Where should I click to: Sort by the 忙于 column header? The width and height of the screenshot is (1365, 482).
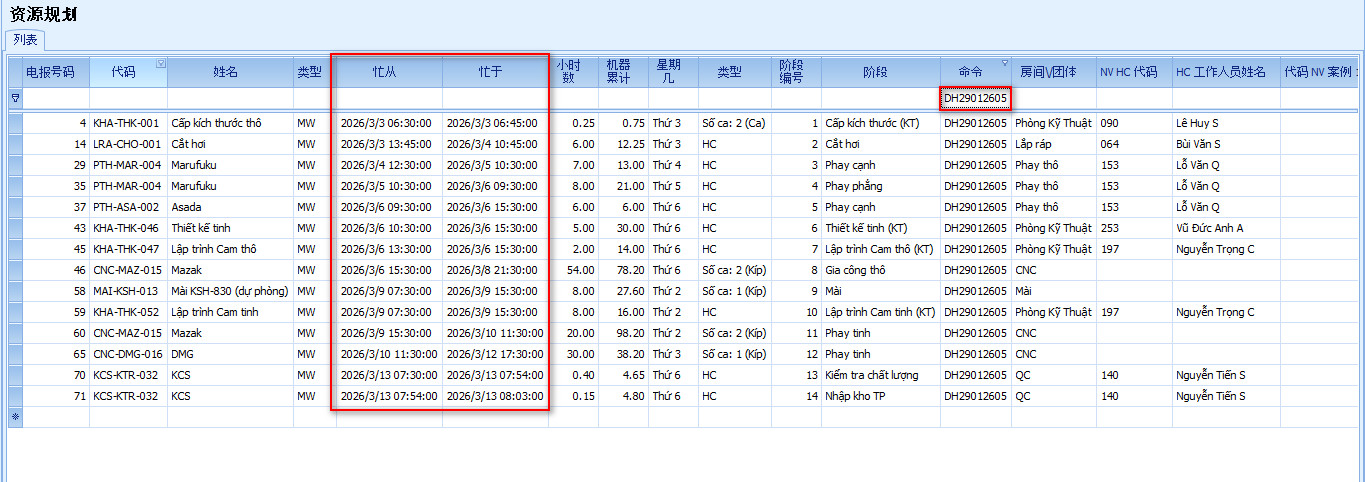click(495, 72)
